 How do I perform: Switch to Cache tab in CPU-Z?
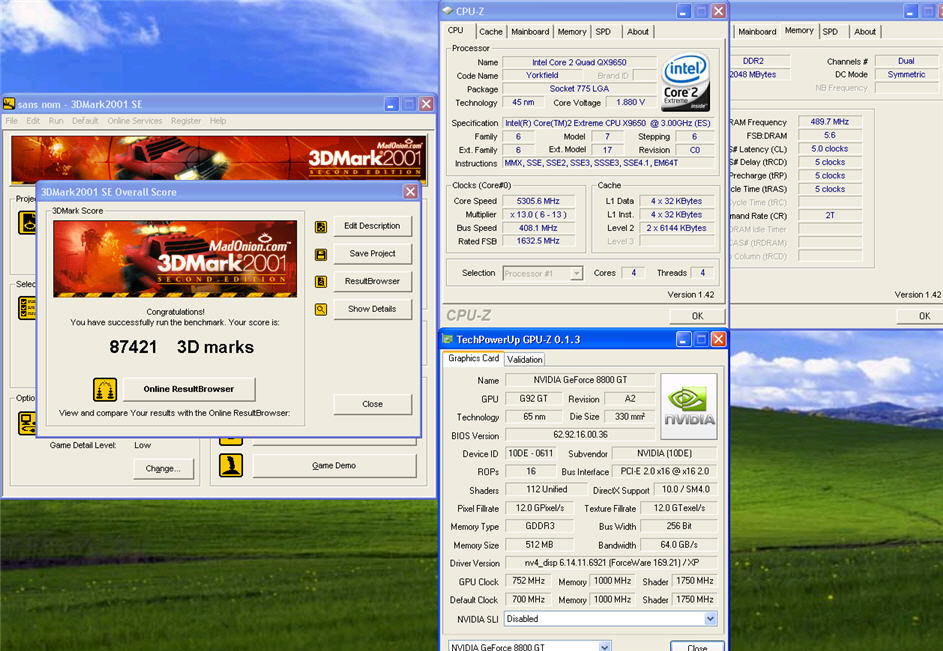(x=491, y=32)
